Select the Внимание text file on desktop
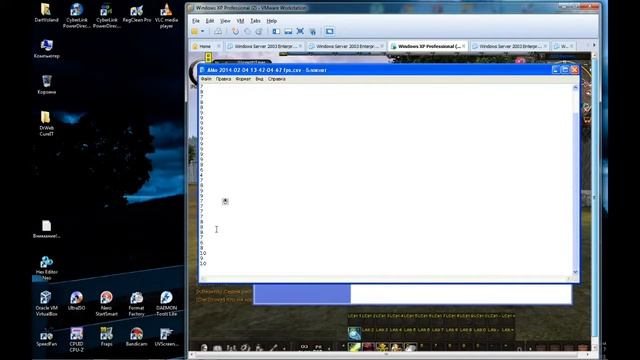The height and width of the screenshot is (360, 640). [x=47, y=229]
